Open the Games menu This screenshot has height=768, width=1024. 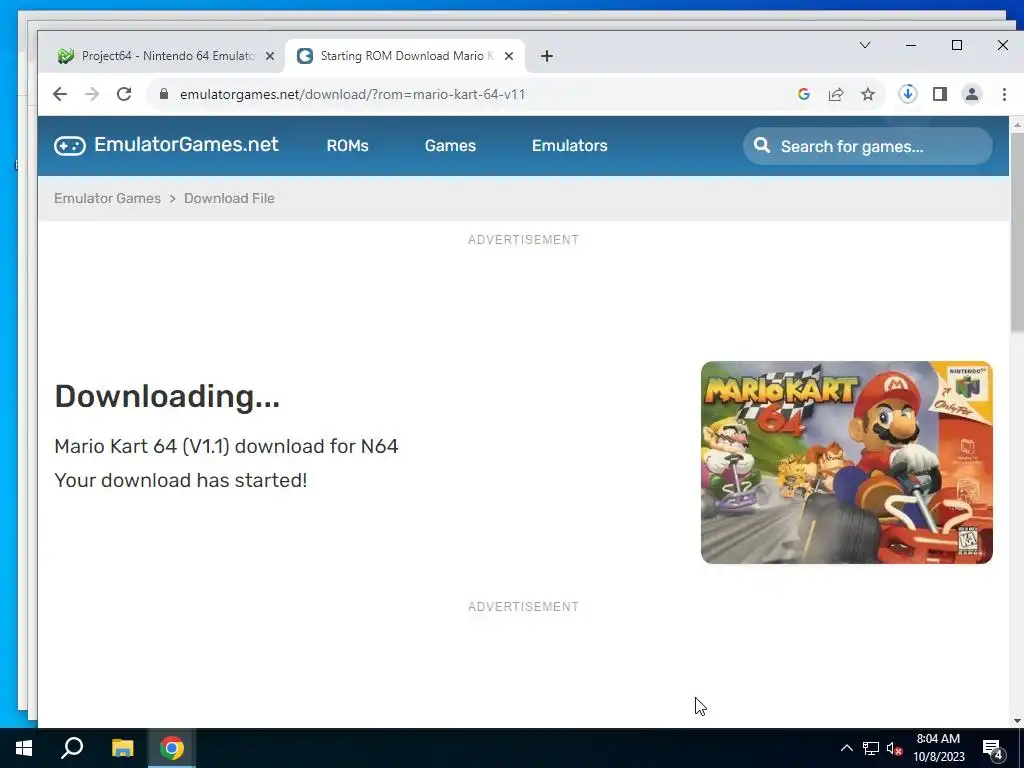[x=450, y=146]
